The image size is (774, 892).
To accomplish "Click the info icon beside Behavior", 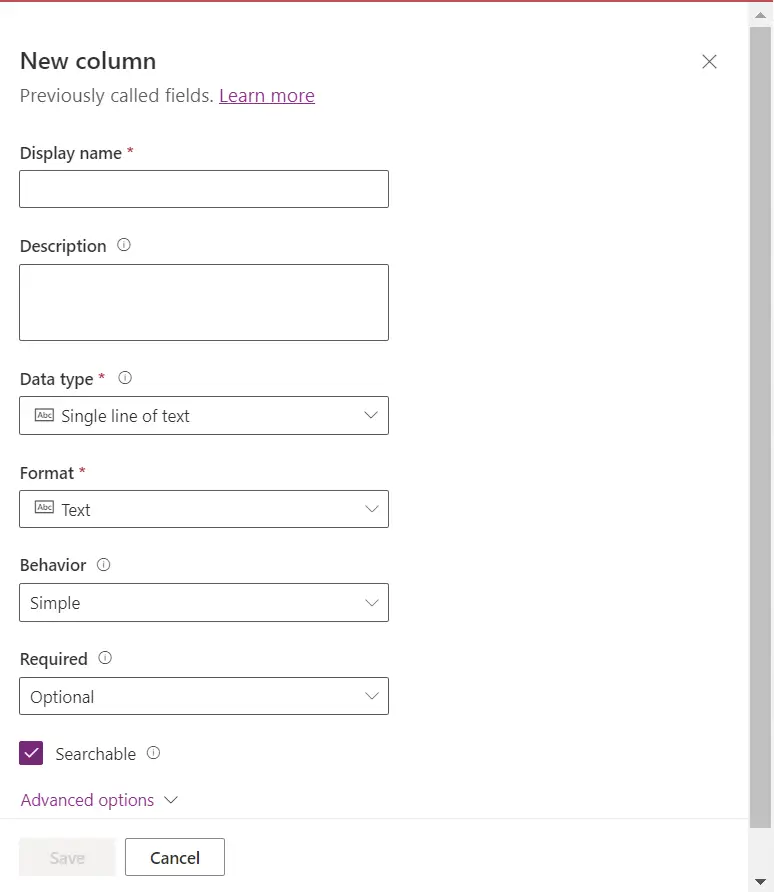I will click(103, 565).
